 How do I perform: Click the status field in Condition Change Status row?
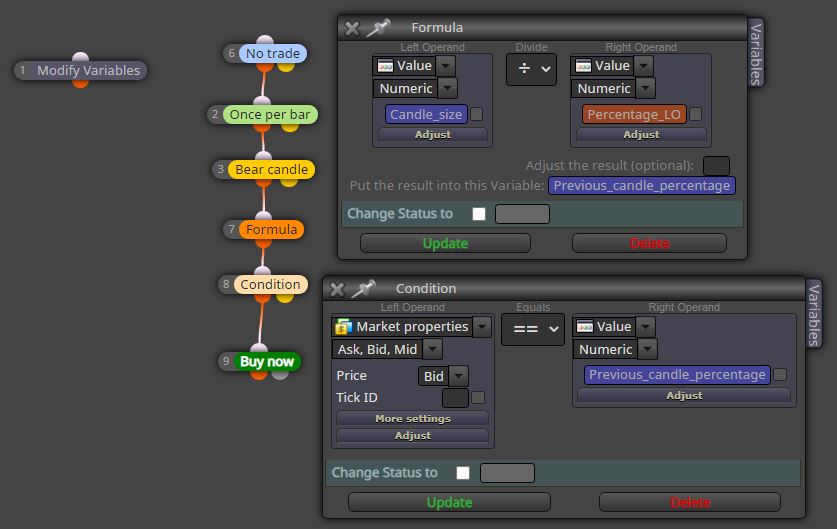[507, 473]
